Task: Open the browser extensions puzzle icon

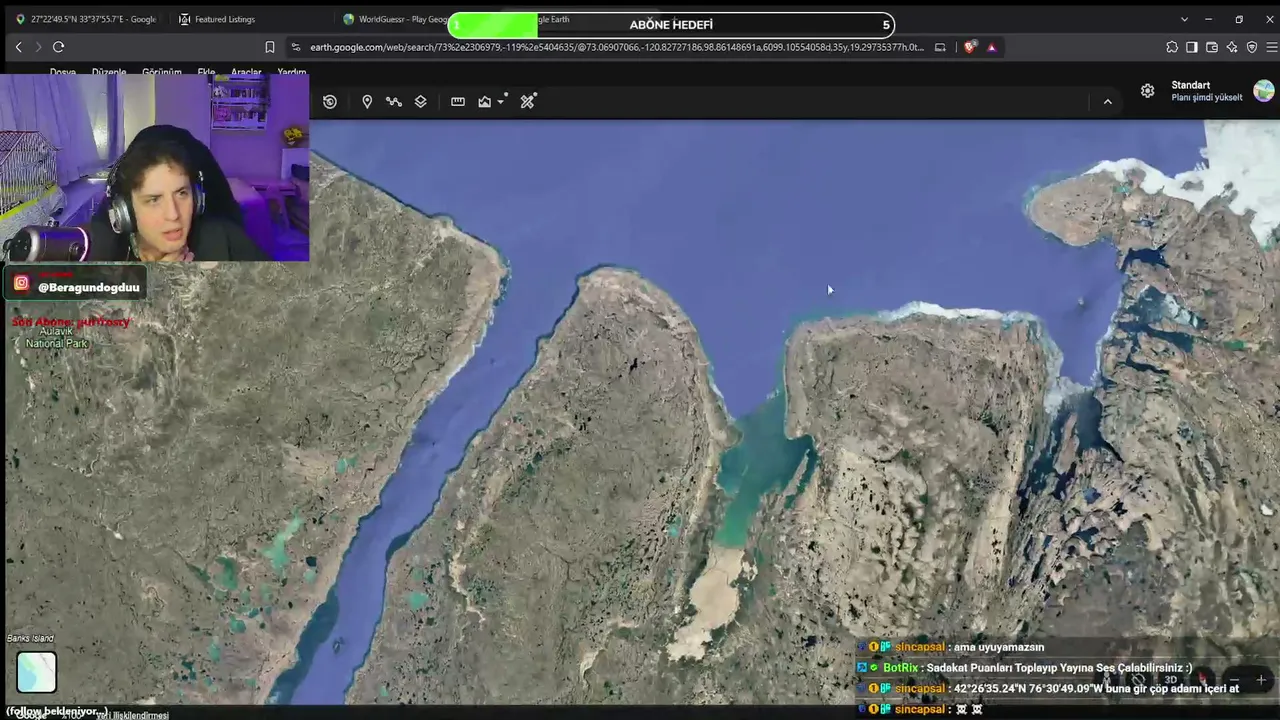Action: pos(1172,47)
